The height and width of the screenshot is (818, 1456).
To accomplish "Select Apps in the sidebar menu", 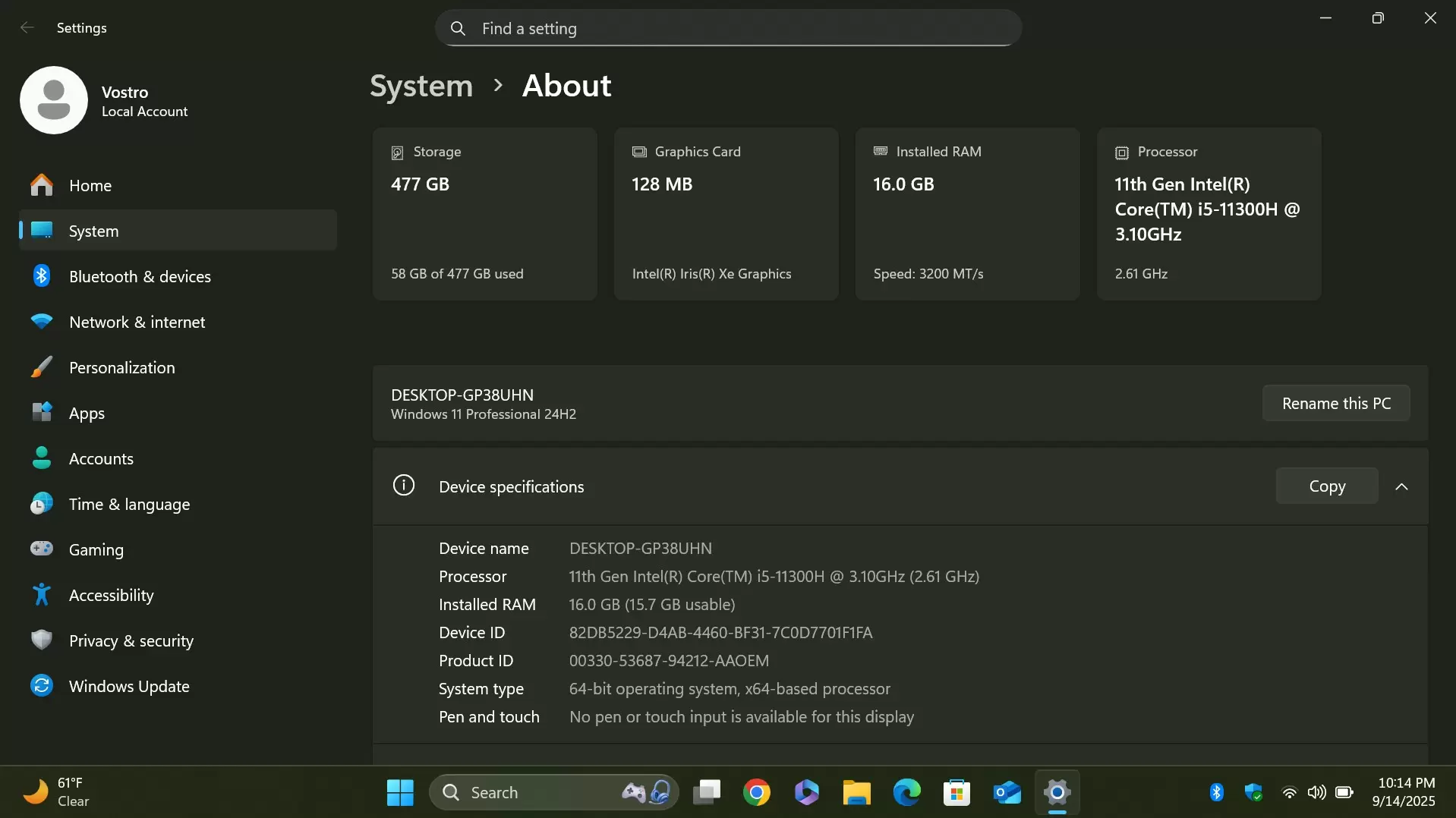I will coord(87,413).
